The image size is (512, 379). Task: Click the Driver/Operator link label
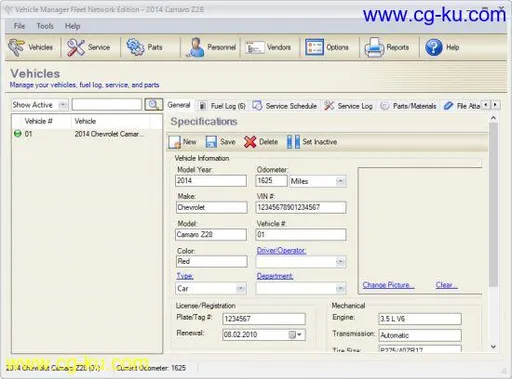(281, 251)
